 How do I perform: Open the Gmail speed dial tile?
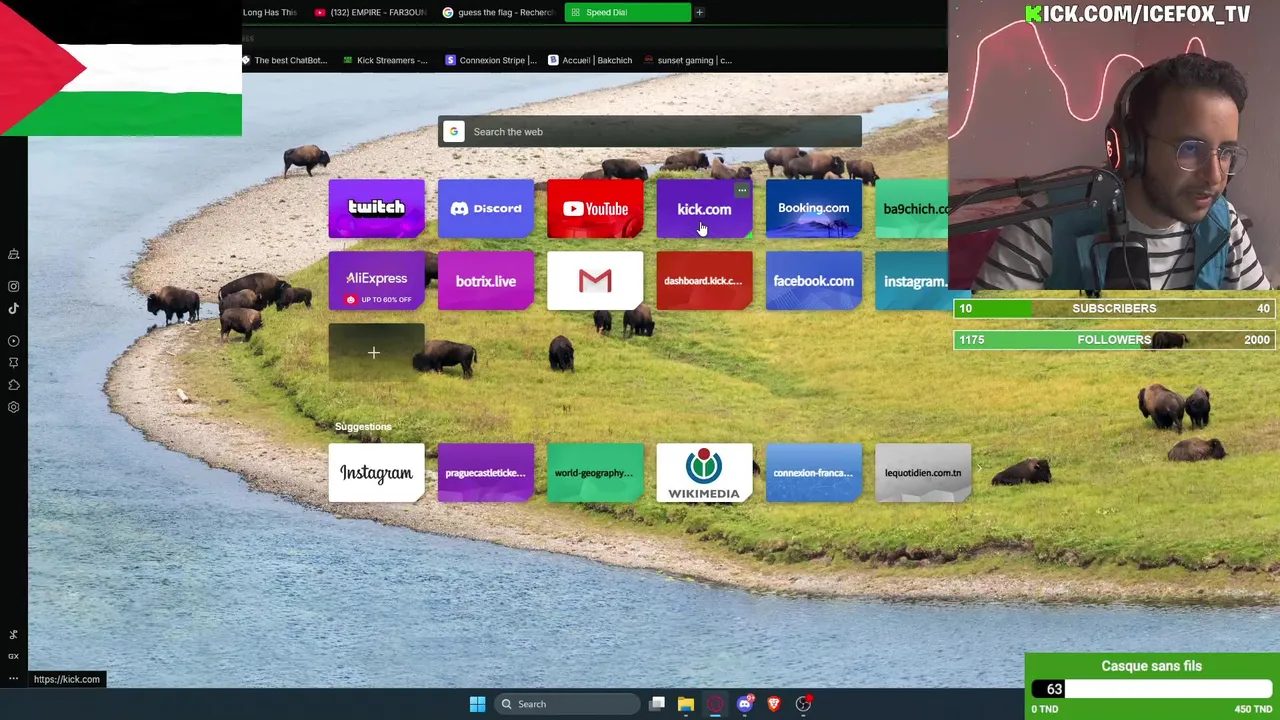pos(595,281)
